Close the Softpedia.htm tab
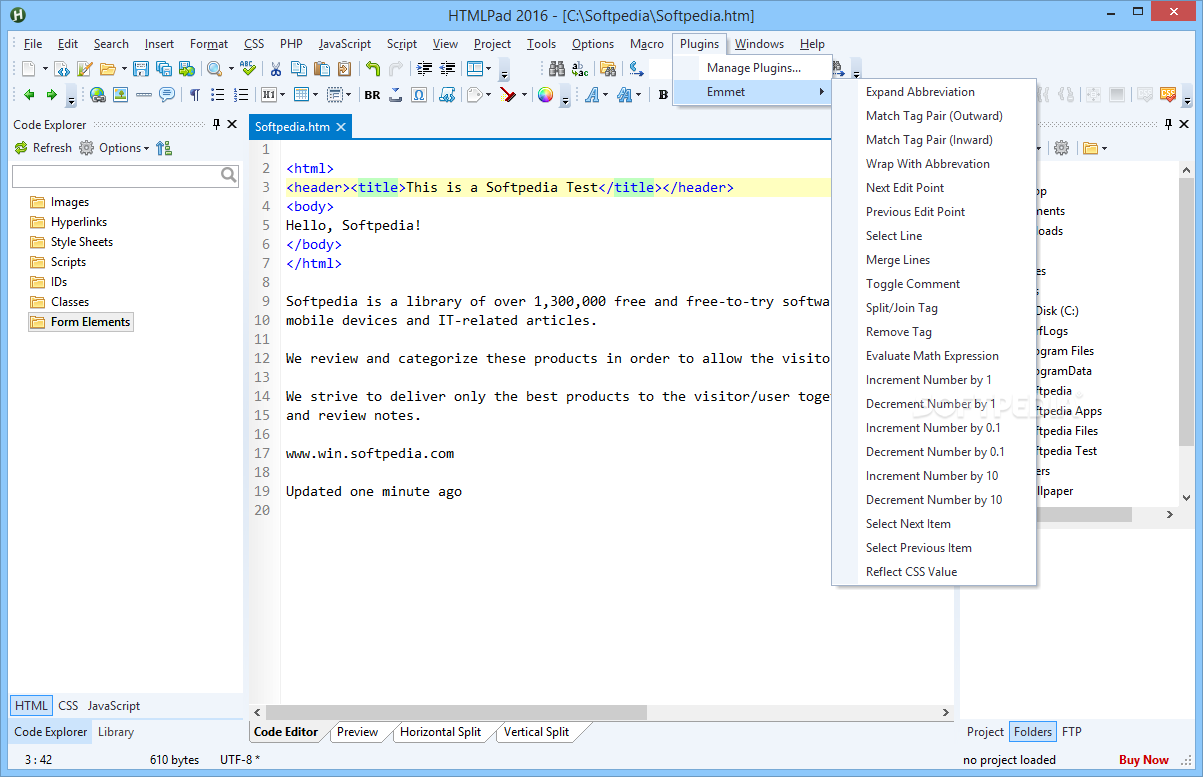Viewport: 1203px width, 777px height. click(x=341, y=127)
